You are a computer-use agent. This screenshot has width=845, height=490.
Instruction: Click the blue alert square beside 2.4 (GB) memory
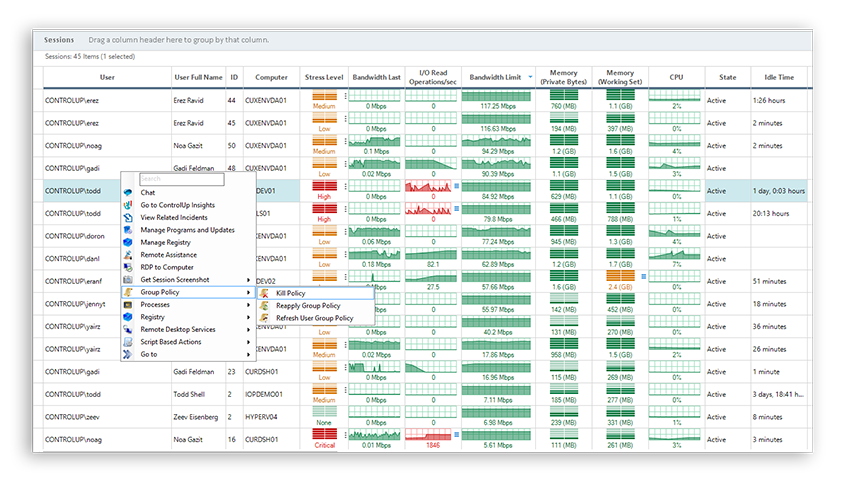pos(643,276)
